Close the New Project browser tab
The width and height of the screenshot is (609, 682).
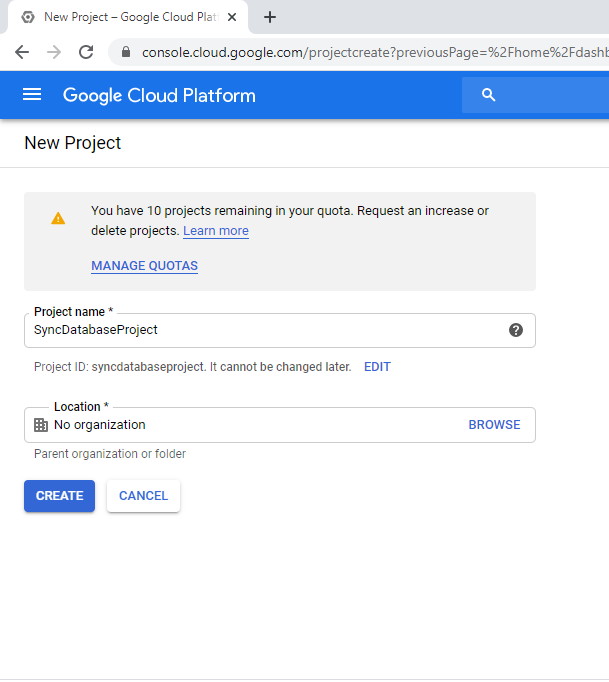[232, 17]
